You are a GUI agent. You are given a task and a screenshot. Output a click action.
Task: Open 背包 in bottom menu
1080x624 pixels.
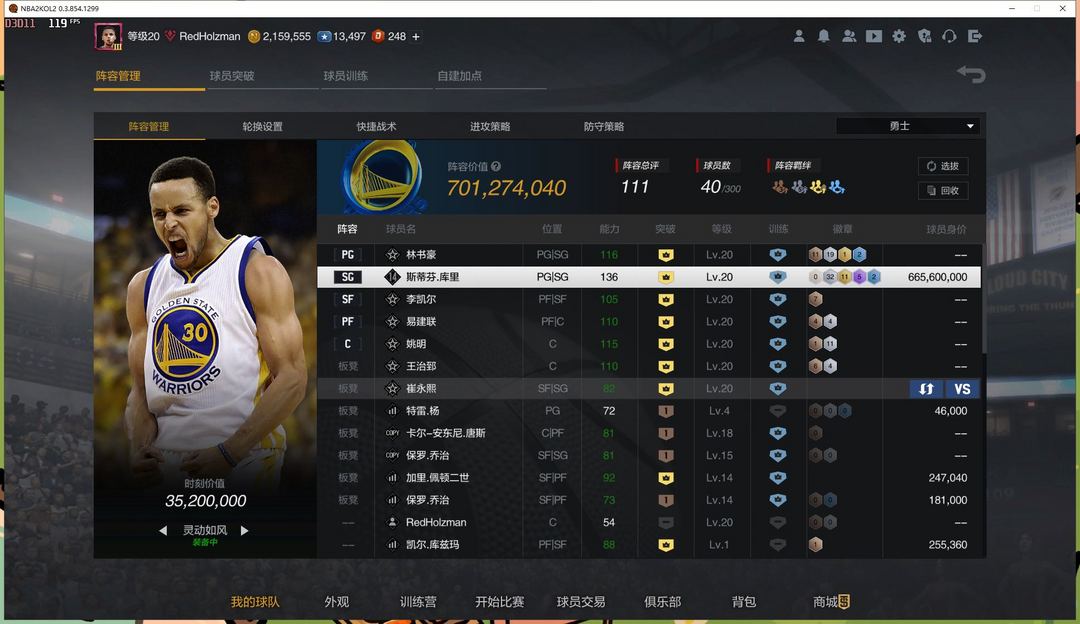click(x=744, y=602)
